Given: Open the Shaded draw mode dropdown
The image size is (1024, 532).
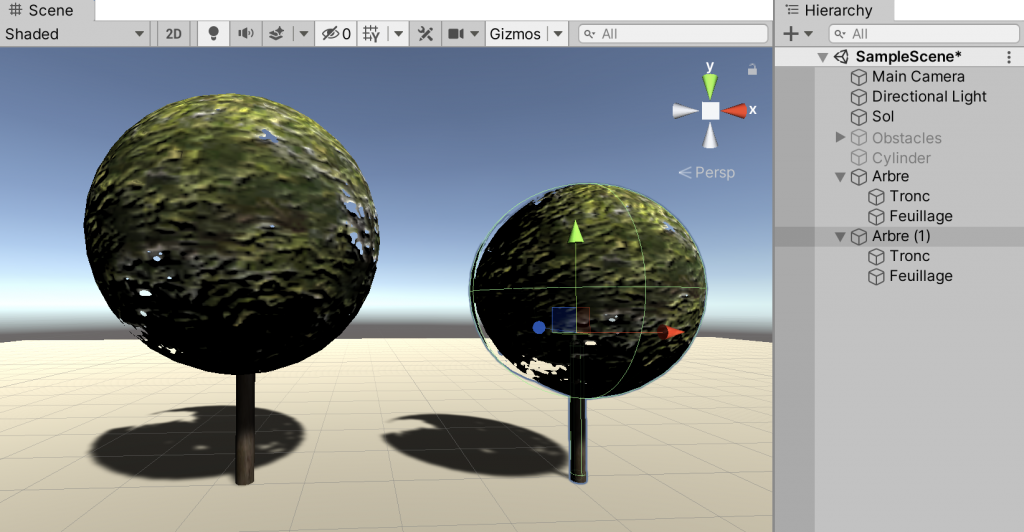Looking at the screenshot, I should point(76,34).
